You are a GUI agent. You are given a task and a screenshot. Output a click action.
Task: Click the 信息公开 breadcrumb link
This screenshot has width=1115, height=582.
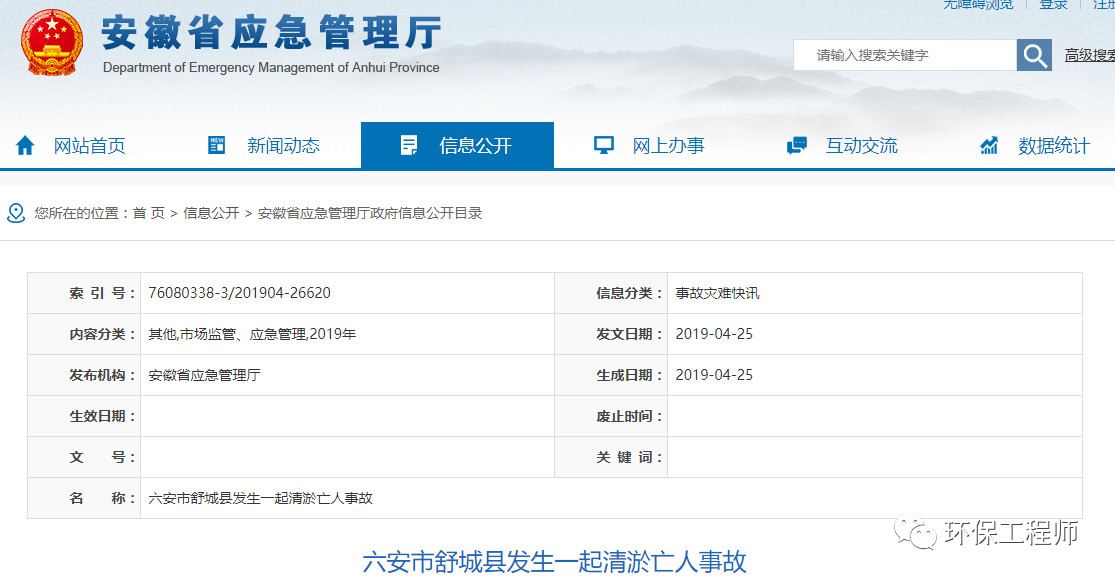click(x=211, y=213)
